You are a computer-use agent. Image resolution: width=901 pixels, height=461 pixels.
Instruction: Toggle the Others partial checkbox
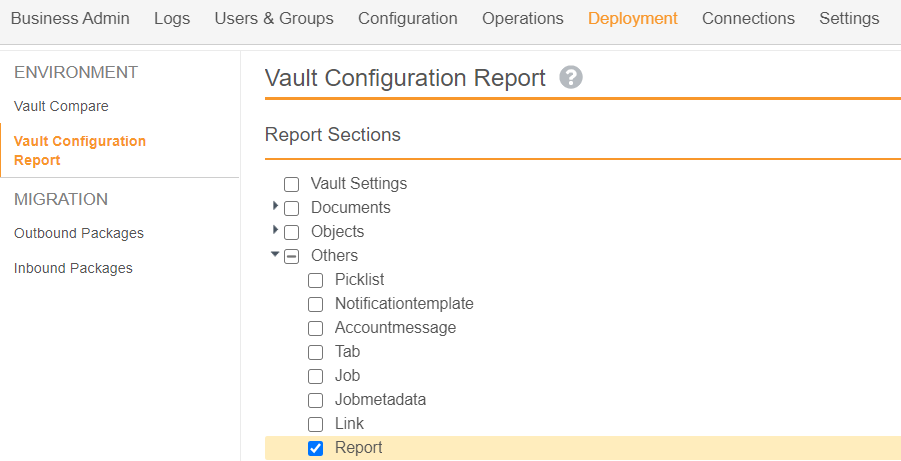click(x=292, y=256)
